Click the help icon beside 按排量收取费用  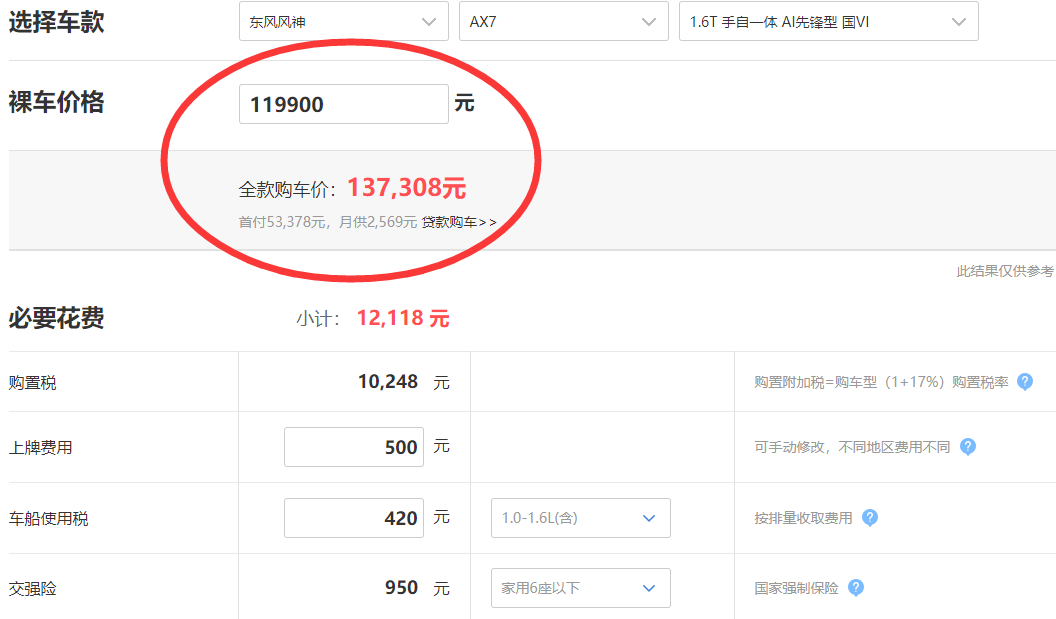pos(869,518)
